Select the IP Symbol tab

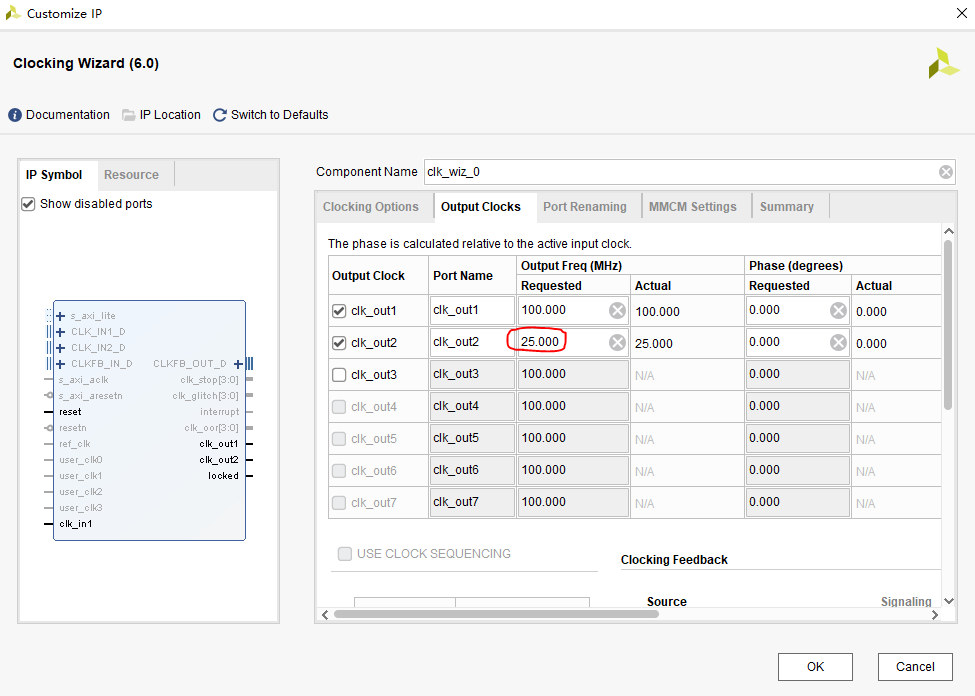click(53, 175)
